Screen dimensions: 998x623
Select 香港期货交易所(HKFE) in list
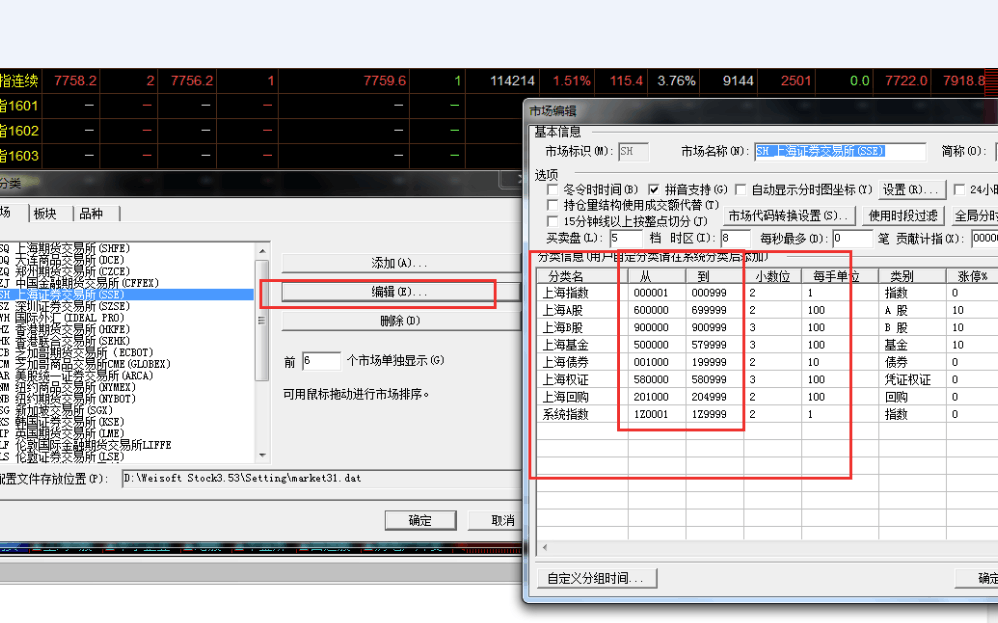127,329
